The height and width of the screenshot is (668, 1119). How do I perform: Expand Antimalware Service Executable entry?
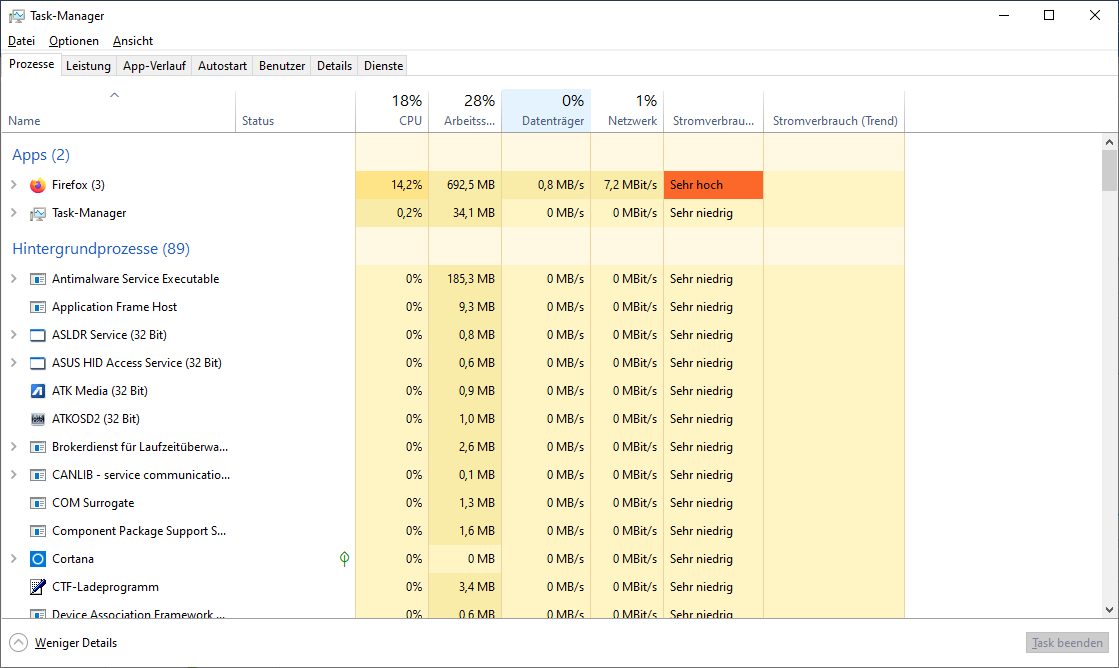pos(14,279)
